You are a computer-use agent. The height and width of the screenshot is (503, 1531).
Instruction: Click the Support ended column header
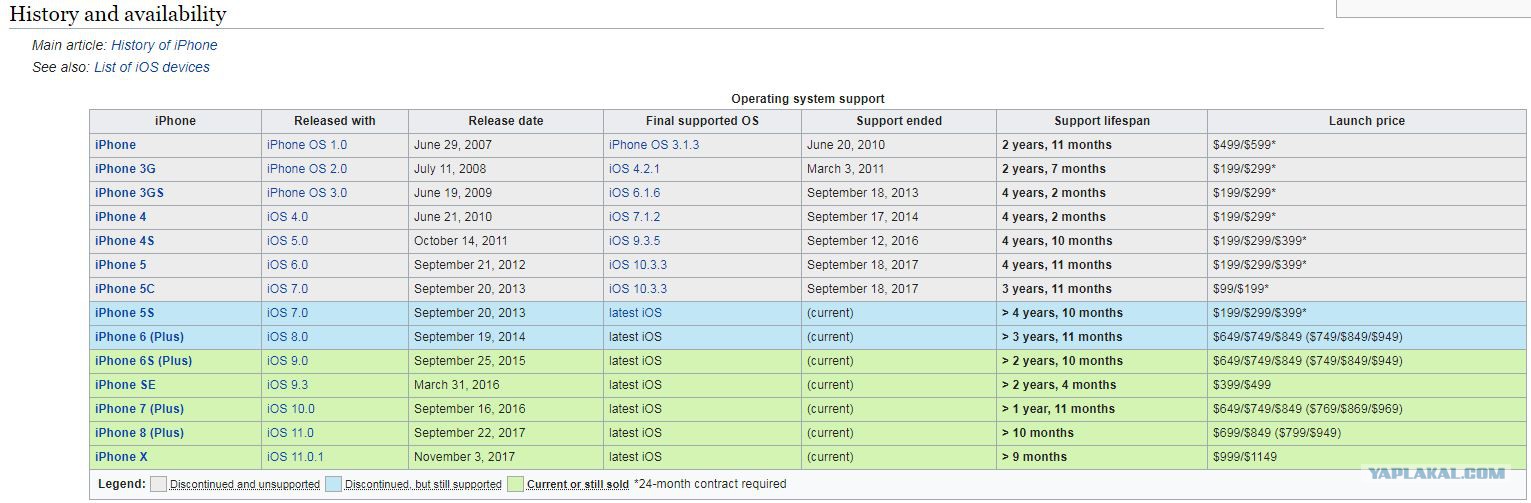pyautogui.click(x=899, y=121)
